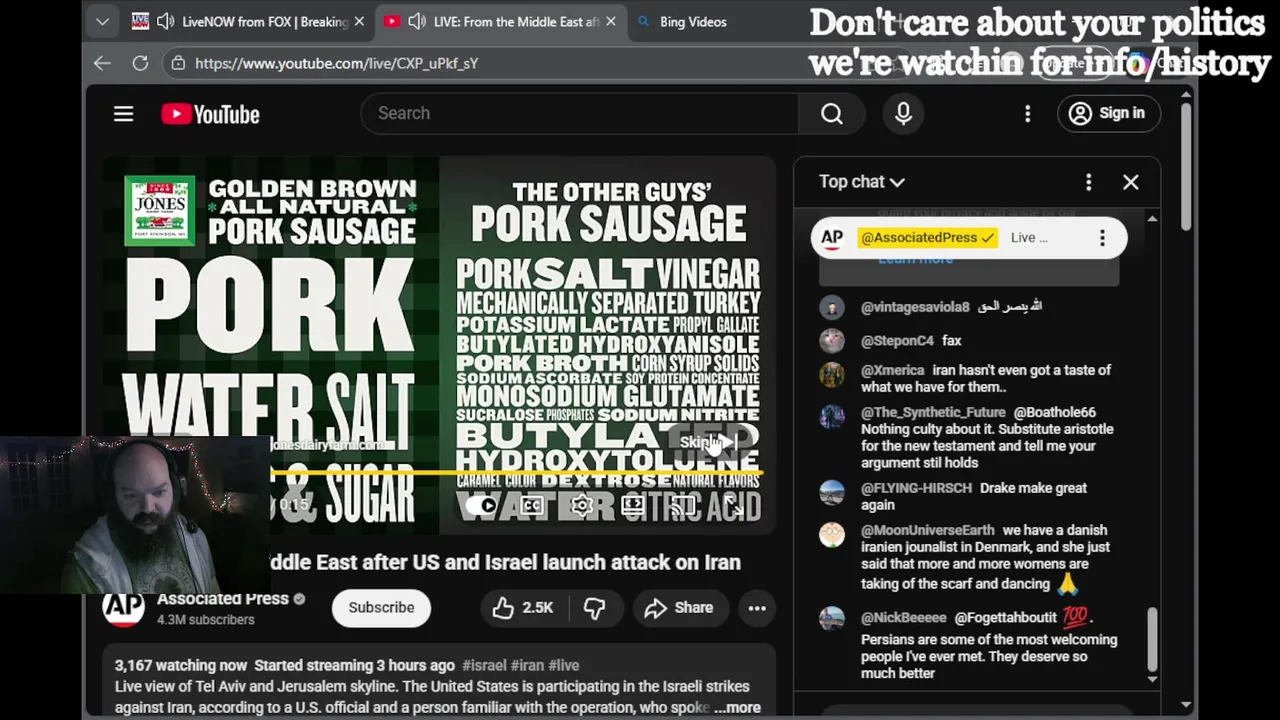This screenshot has height=720, width=1280.
Task: Share the live stream
Action: click(679, 607)
